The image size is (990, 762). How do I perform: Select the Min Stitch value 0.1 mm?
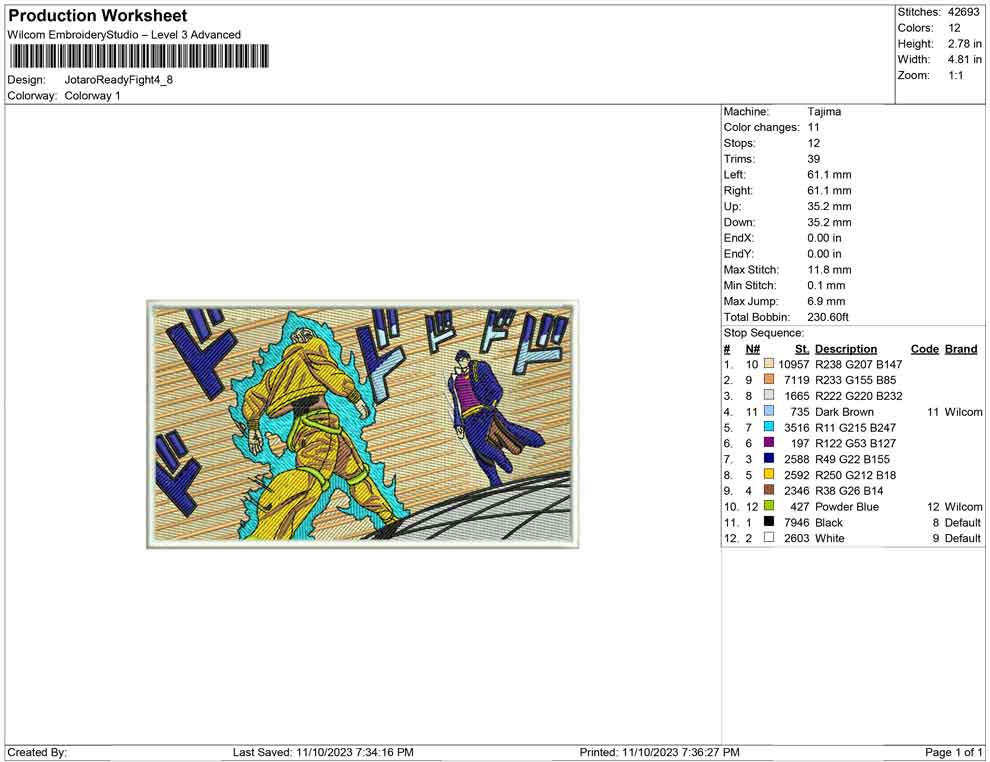pyautogui.click(x=827, y=285)
